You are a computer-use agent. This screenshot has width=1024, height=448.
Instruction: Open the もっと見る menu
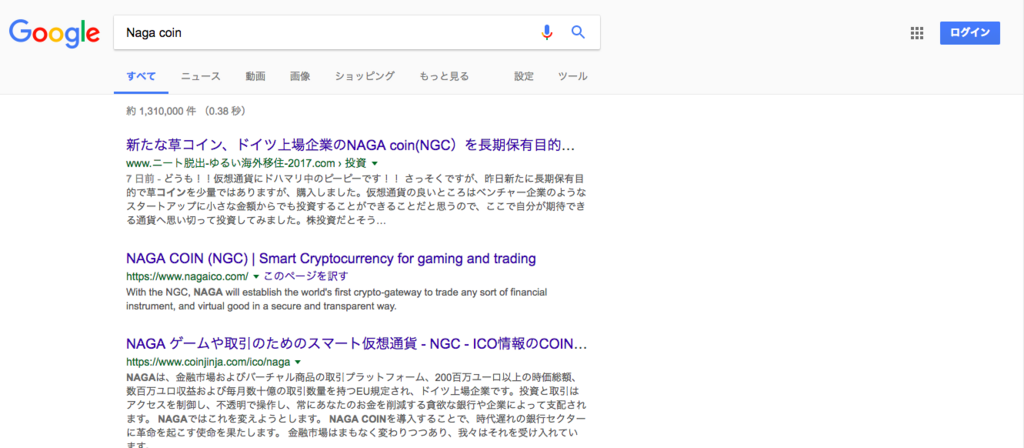point(444,76)
